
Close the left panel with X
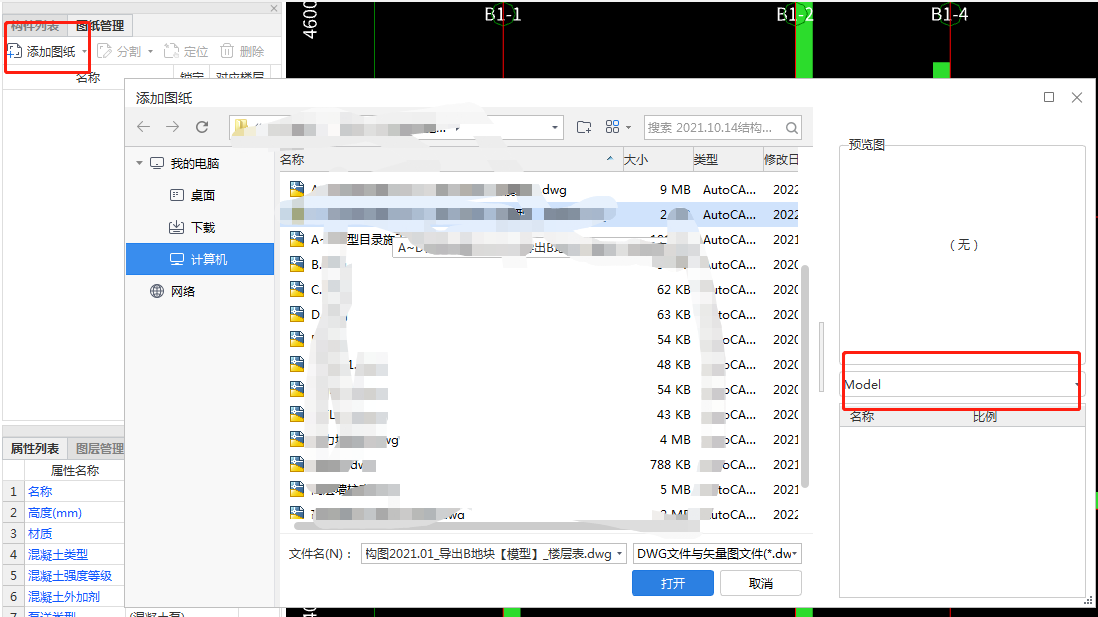pyautogui.click(x=274, y=8)
